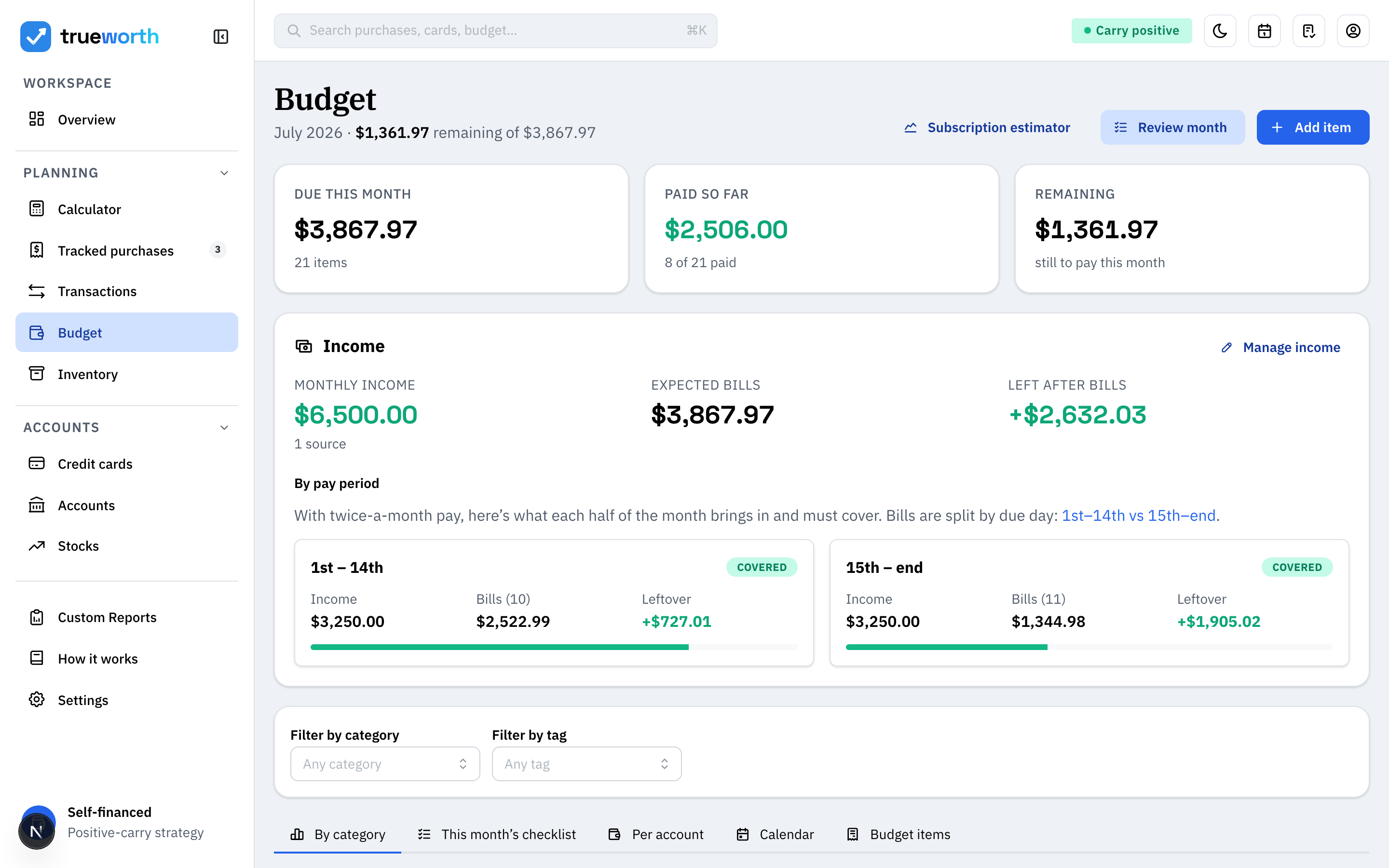
Task: Click the COVERED badge for 1st – 14th
Action: click(x=762, y=567)
